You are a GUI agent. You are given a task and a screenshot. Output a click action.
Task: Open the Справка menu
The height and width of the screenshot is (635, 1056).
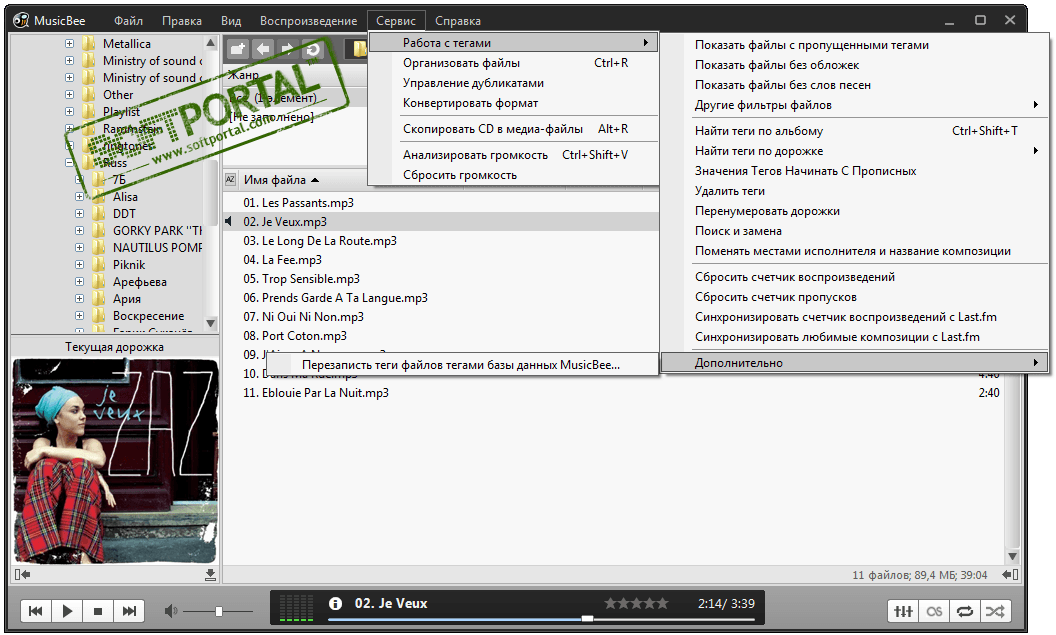(x=458, y=21)
